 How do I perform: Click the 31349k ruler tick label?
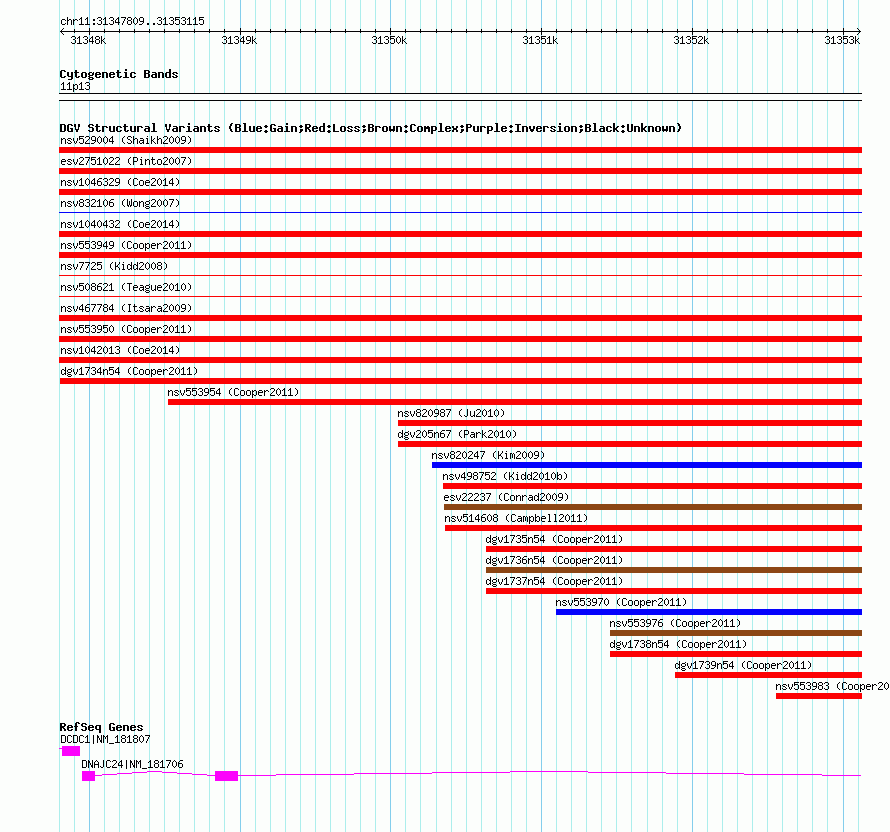(x=239, y=40)
